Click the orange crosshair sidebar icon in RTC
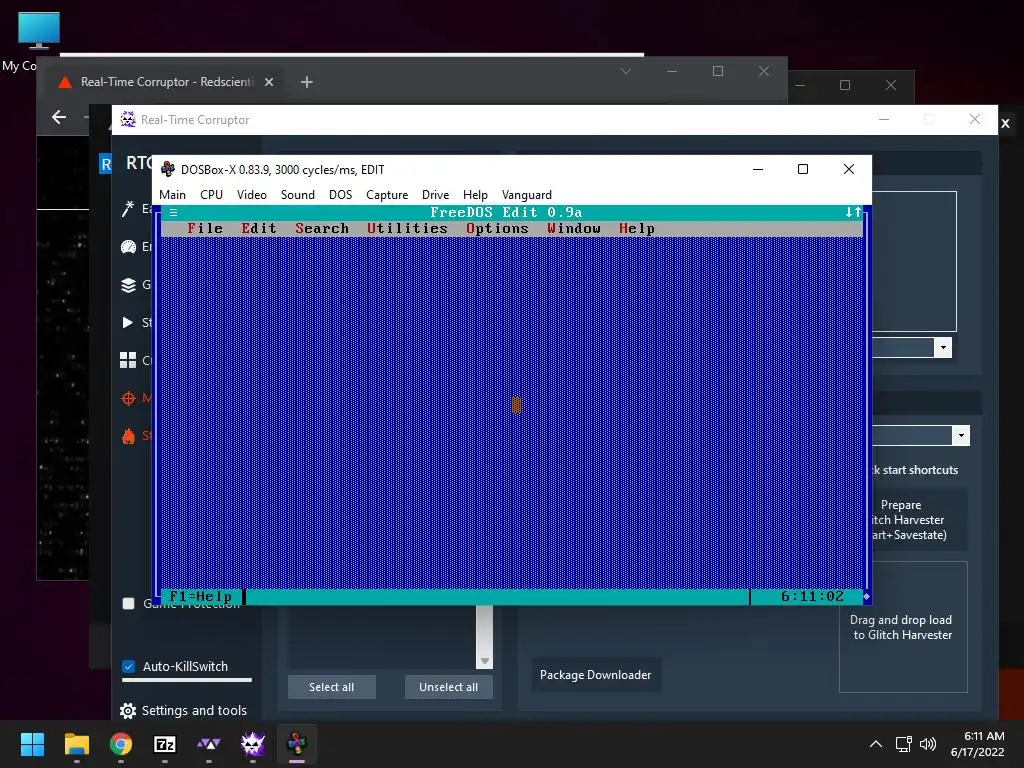Screen dimensions: 1024x768 click(128, 398)
